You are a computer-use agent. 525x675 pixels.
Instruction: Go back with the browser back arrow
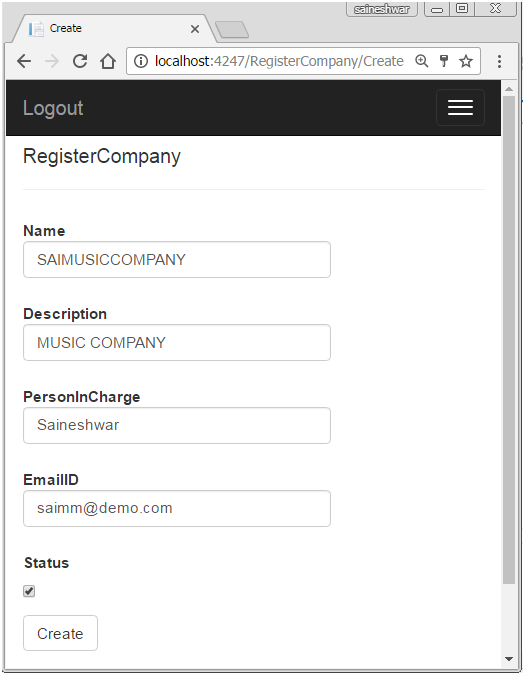coord(24,62)
